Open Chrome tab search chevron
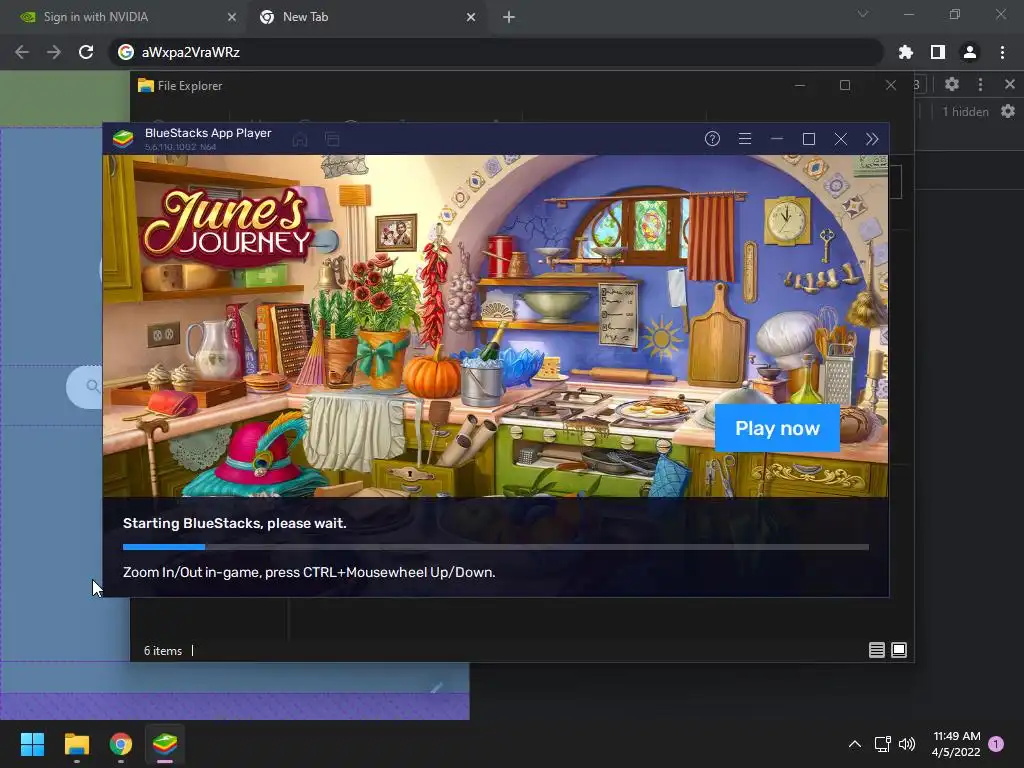This screenshot has width=1024, height=768. coord(863,14)
